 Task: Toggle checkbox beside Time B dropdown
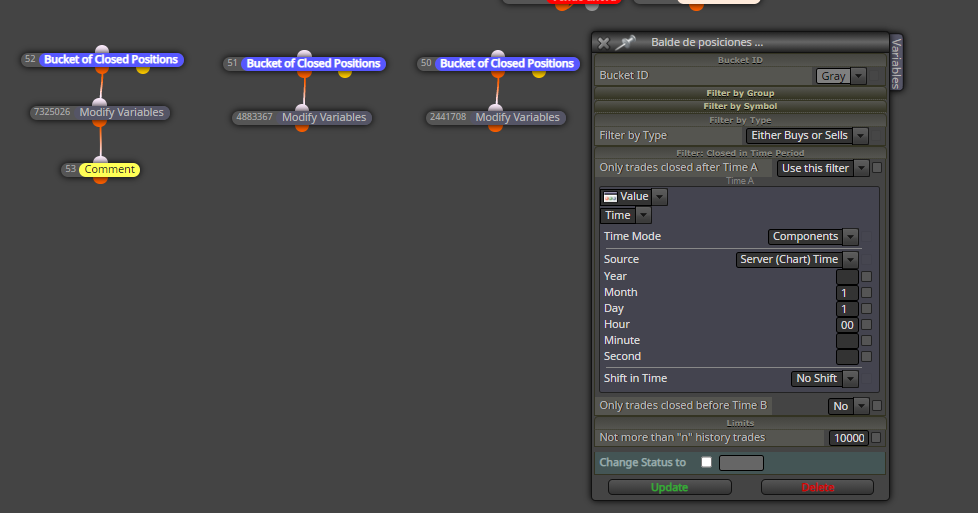[877, 406]
